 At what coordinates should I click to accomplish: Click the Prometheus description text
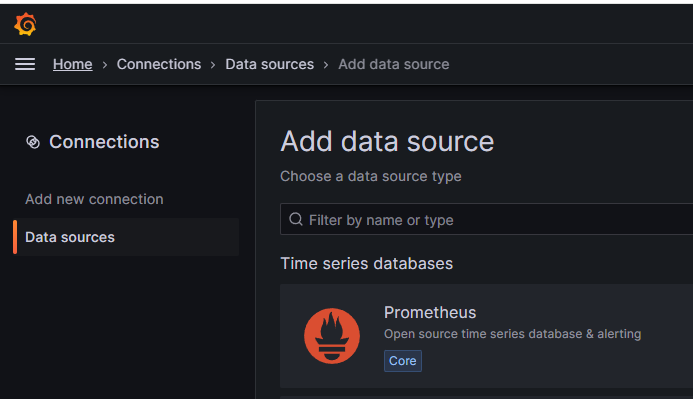(x=512, y=334)
